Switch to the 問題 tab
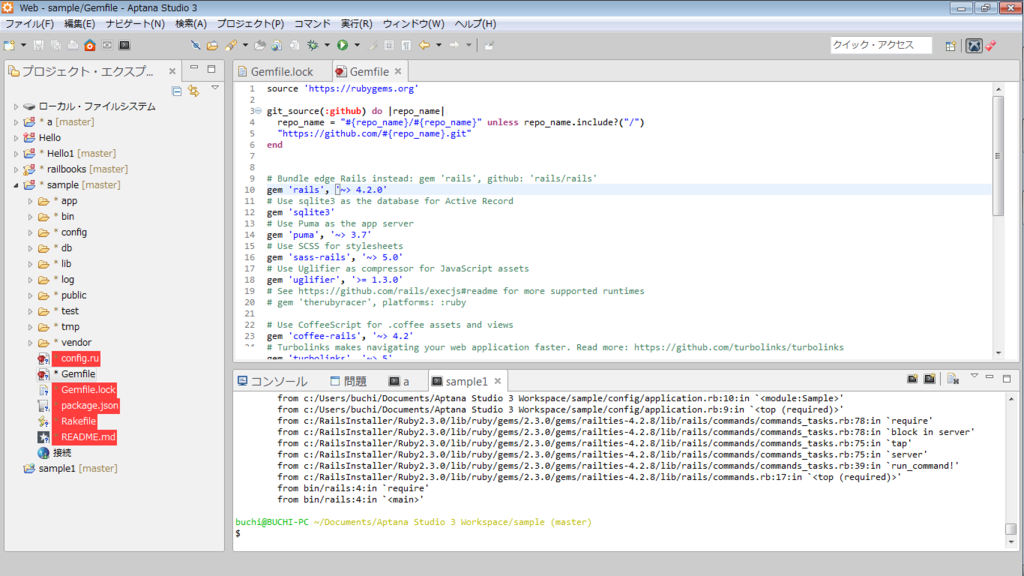 (x=349, y=381)
